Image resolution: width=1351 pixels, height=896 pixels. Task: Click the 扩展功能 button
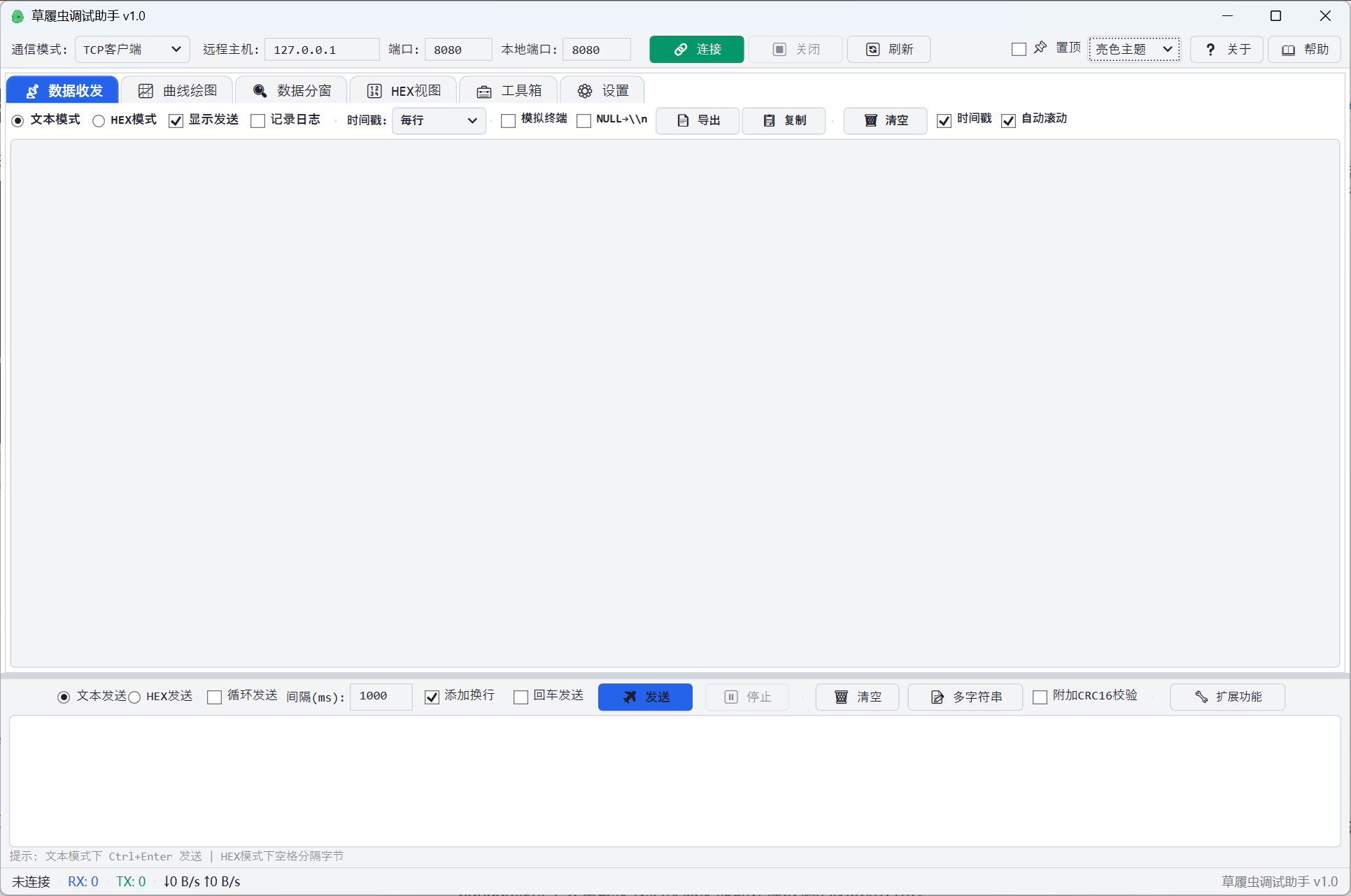[x=1227, y=697]
